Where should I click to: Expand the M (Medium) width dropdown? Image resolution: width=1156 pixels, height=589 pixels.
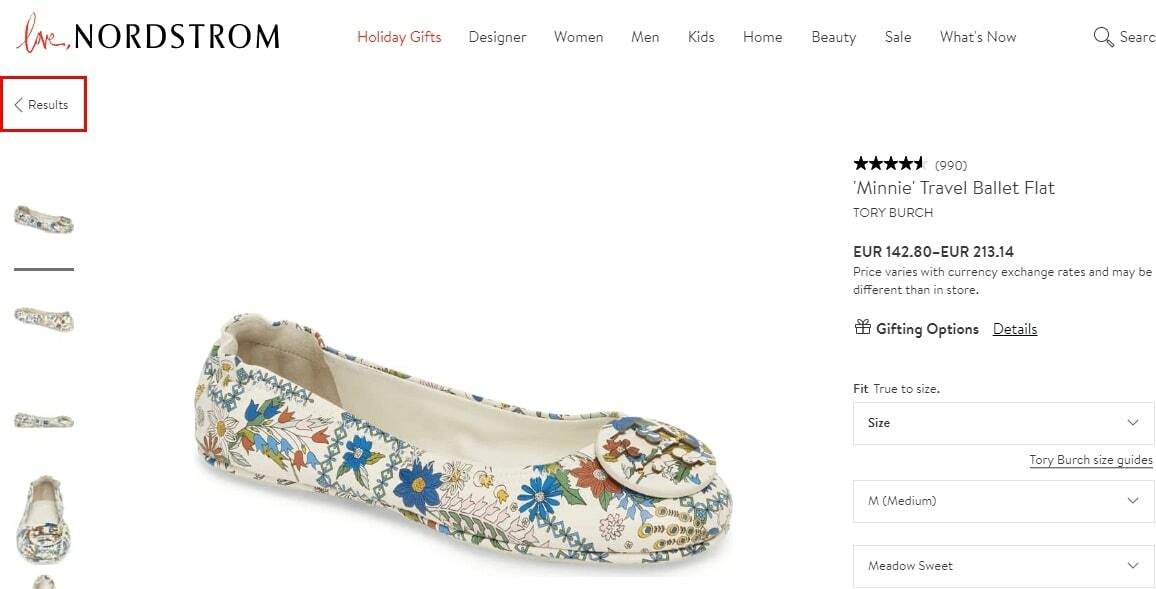point(1003,501)
